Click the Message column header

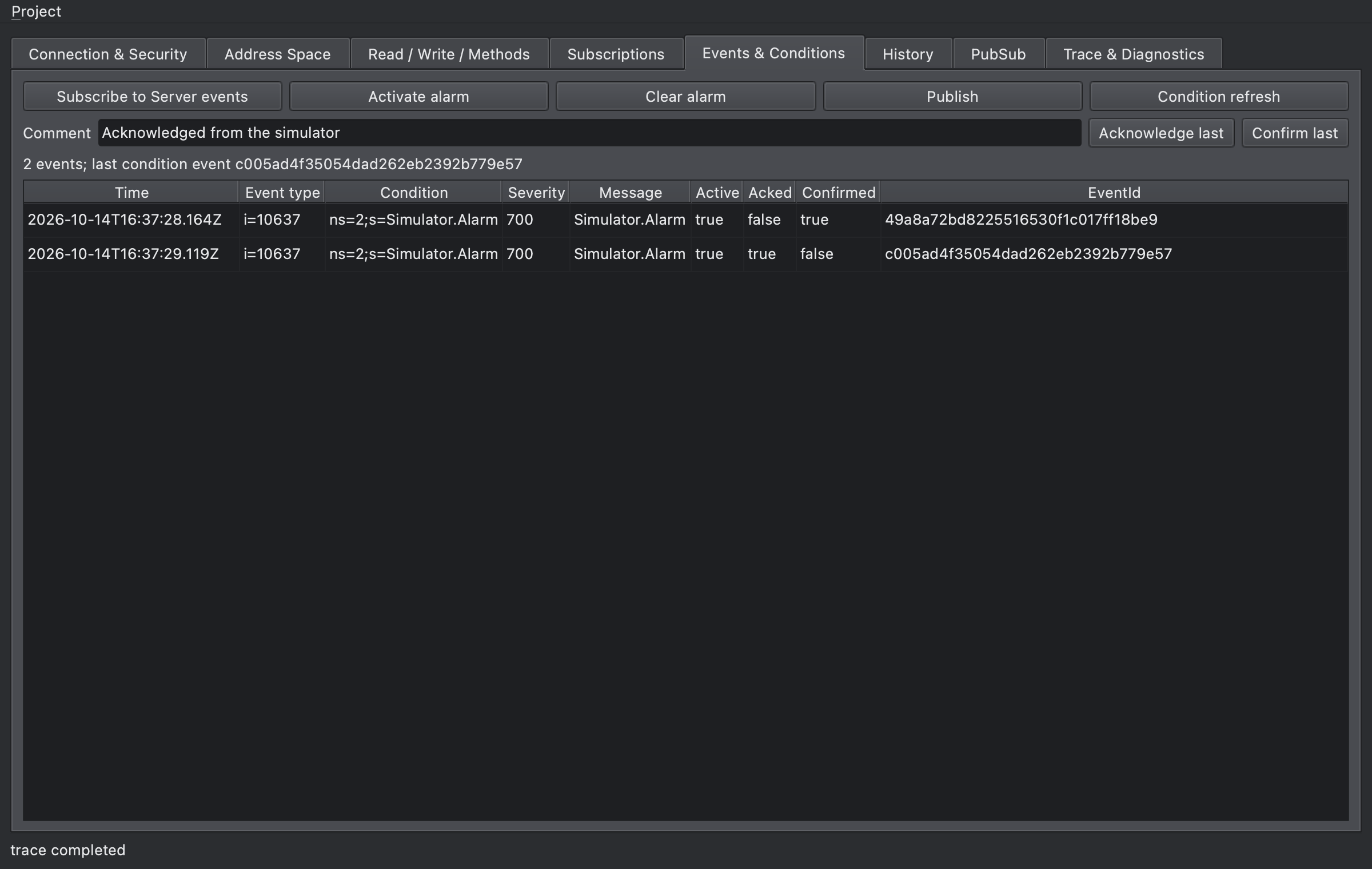point(630,193)
